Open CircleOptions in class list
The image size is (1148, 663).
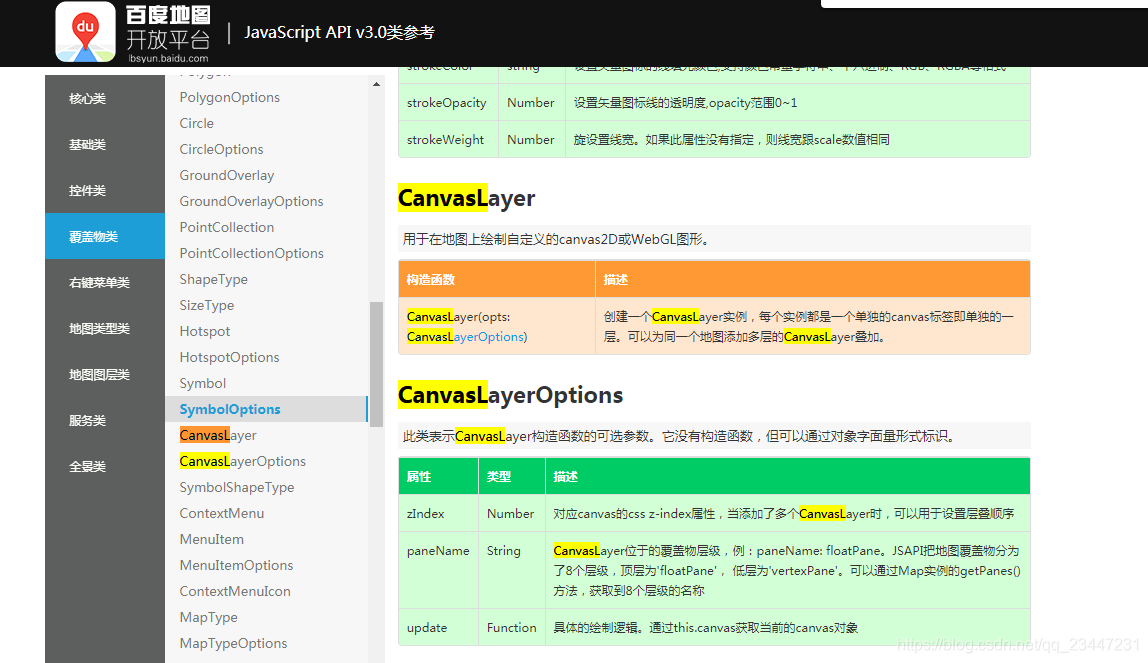[x=221, y=149]
